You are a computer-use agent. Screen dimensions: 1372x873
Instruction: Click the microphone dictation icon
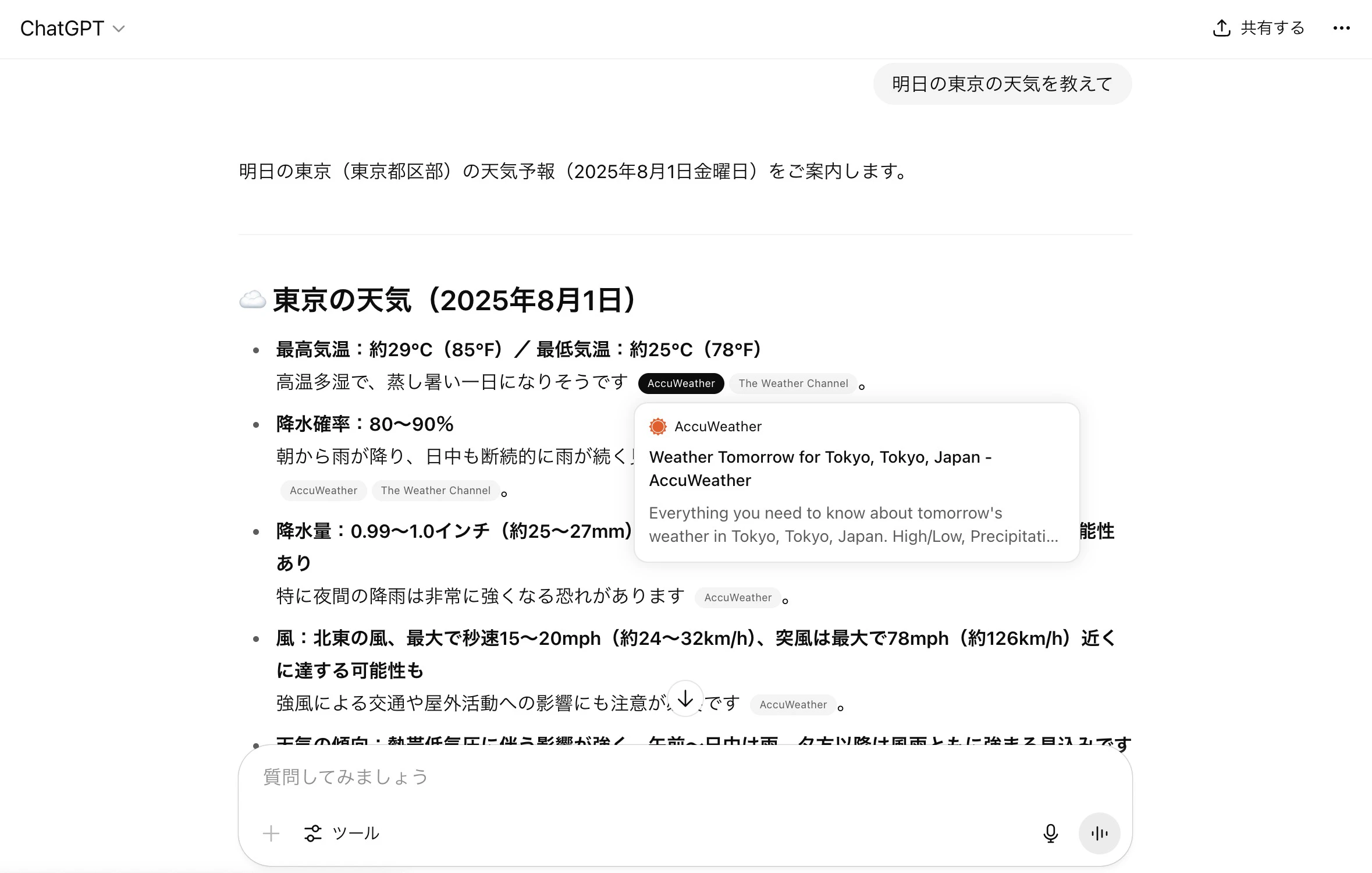coord(1050,833)
